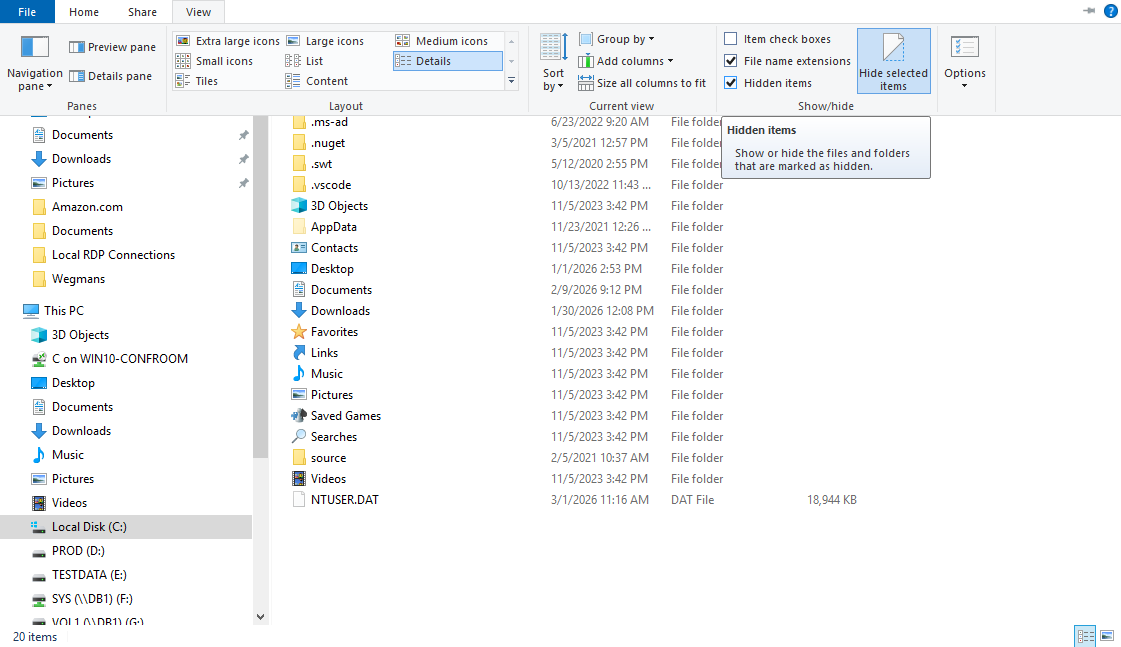Click the Size all columns to fit icon
This screenshot has width=1121, height=647.
click(x=586, y=83)
